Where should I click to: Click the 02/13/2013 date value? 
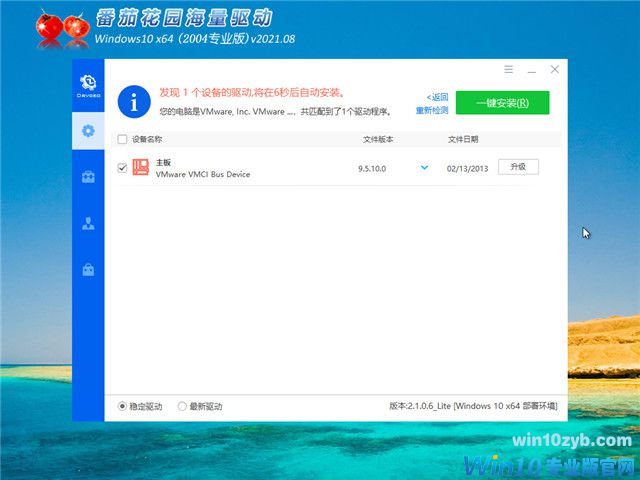[467, 169]
